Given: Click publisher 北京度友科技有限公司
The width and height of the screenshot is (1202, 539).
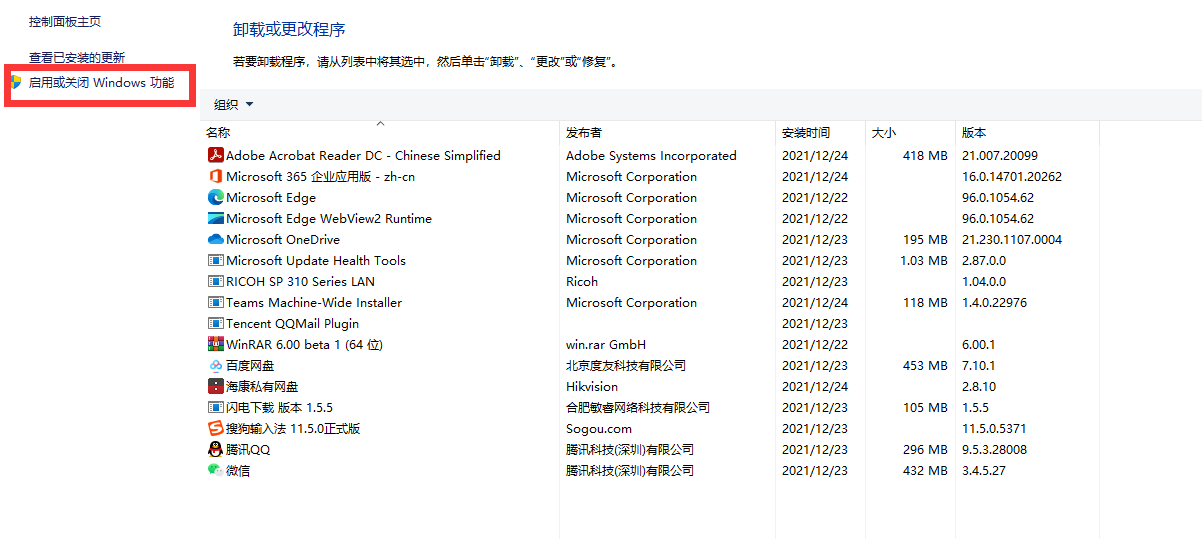Looking at the screenshot, I should pyautogui.click(x=626, y=365).
